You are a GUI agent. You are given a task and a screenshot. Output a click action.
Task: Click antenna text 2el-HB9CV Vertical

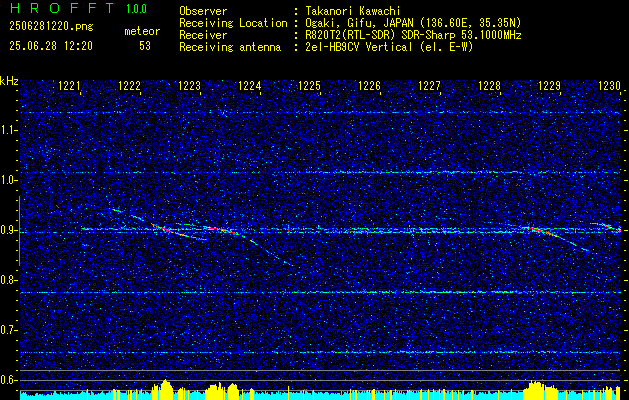(359, 47)
